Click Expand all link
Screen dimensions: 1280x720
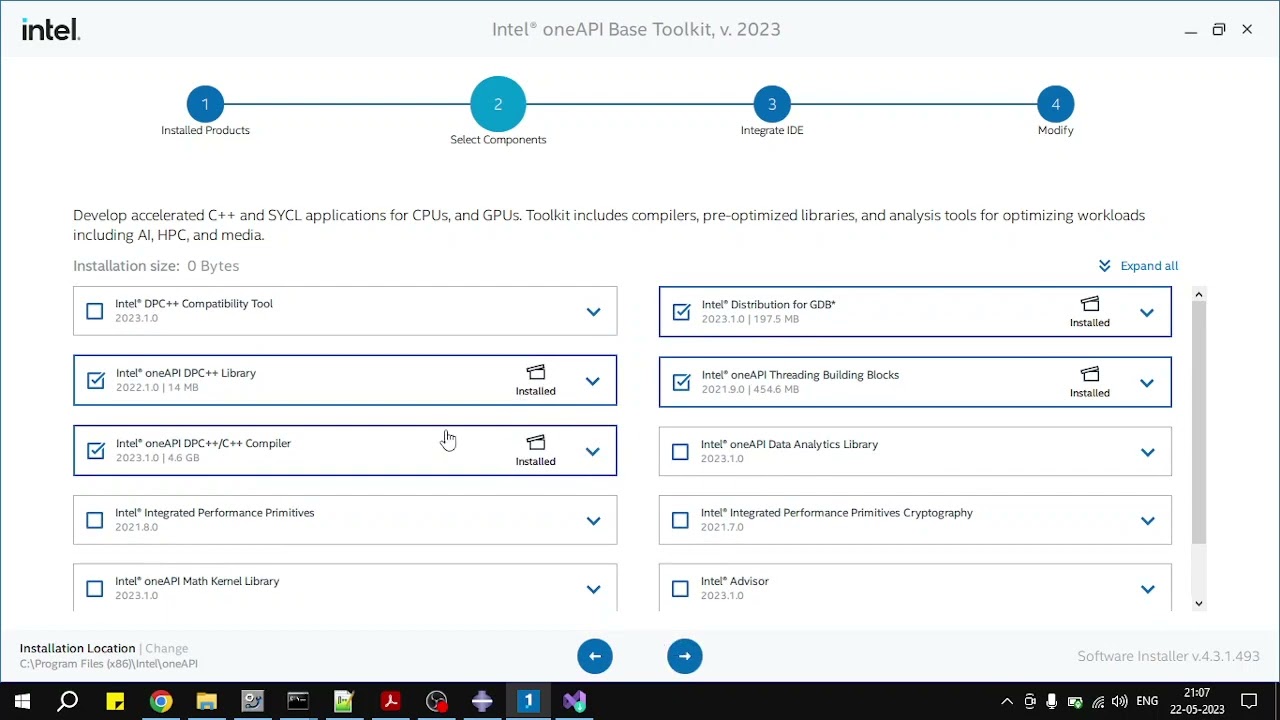point(1149,266)
